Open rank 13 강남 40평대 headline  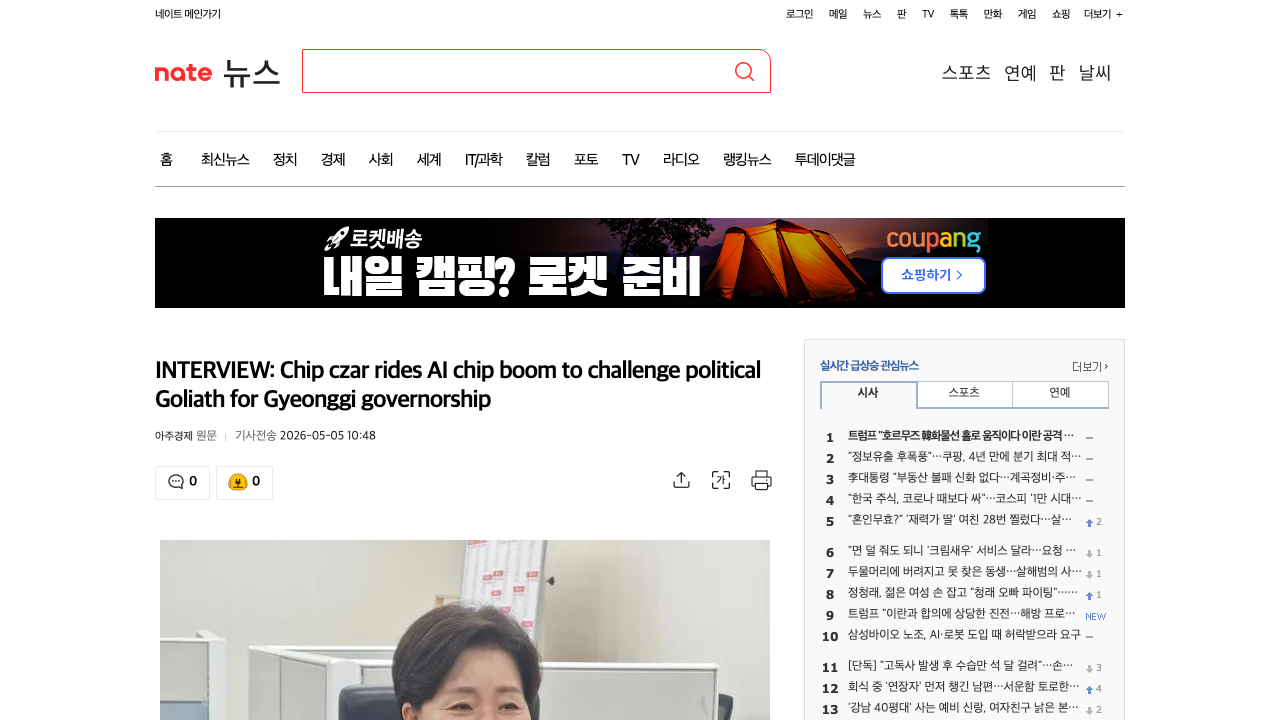coord(964,709)
